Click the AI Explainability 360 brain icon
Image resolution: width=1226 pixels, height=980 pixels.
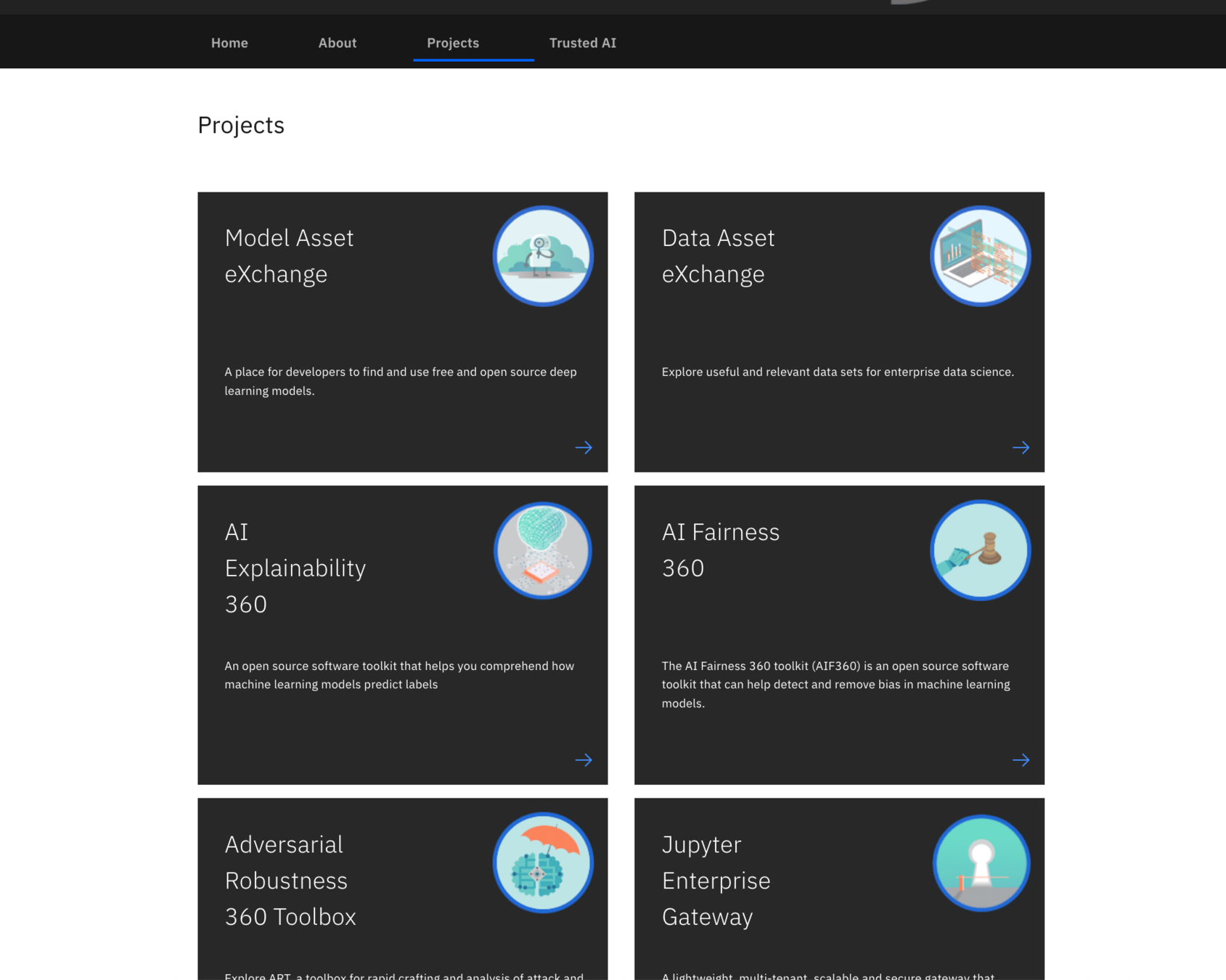click(x=543, y=550)
